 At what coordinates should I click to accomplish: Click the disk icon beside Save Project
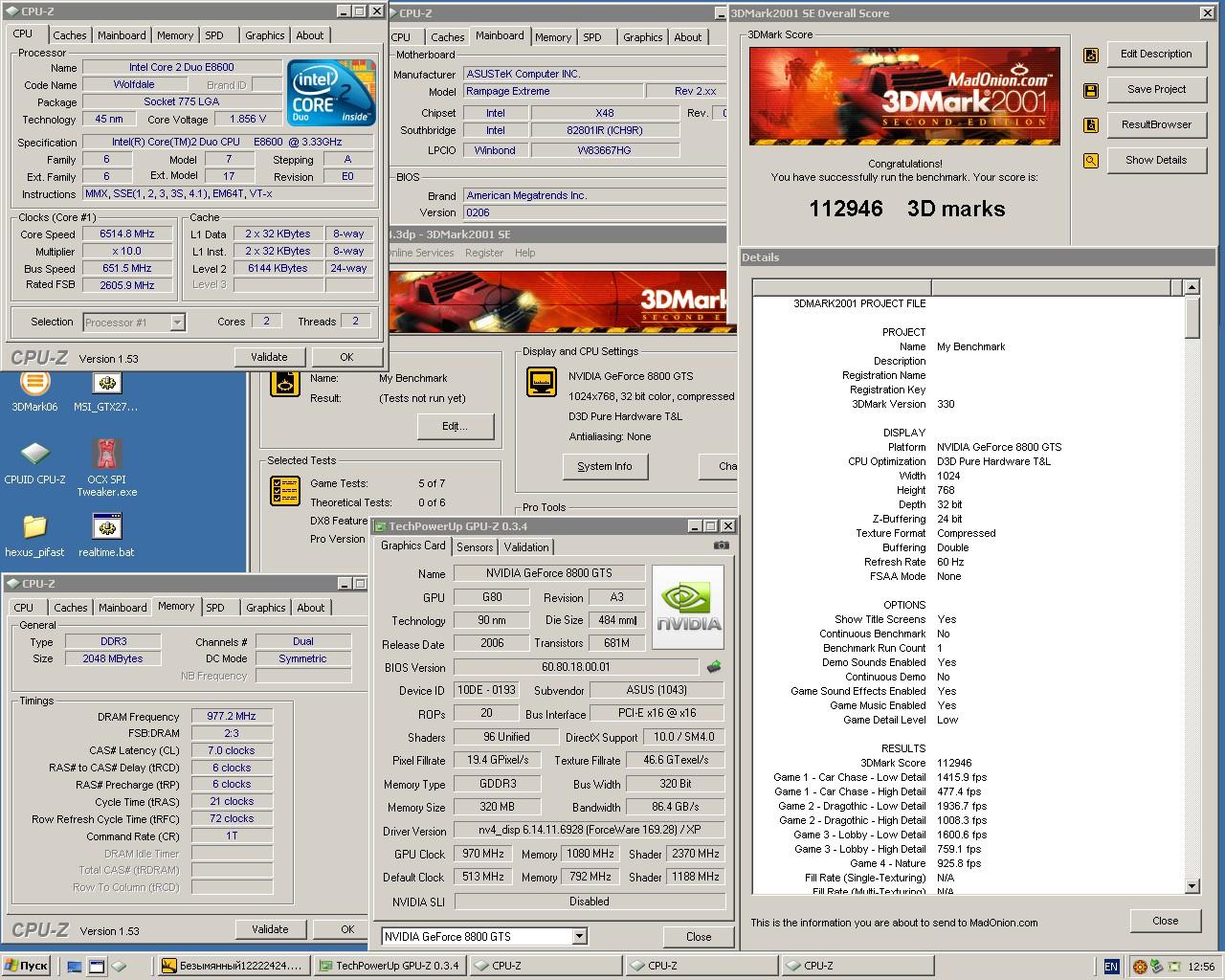tap(1091, 91)
